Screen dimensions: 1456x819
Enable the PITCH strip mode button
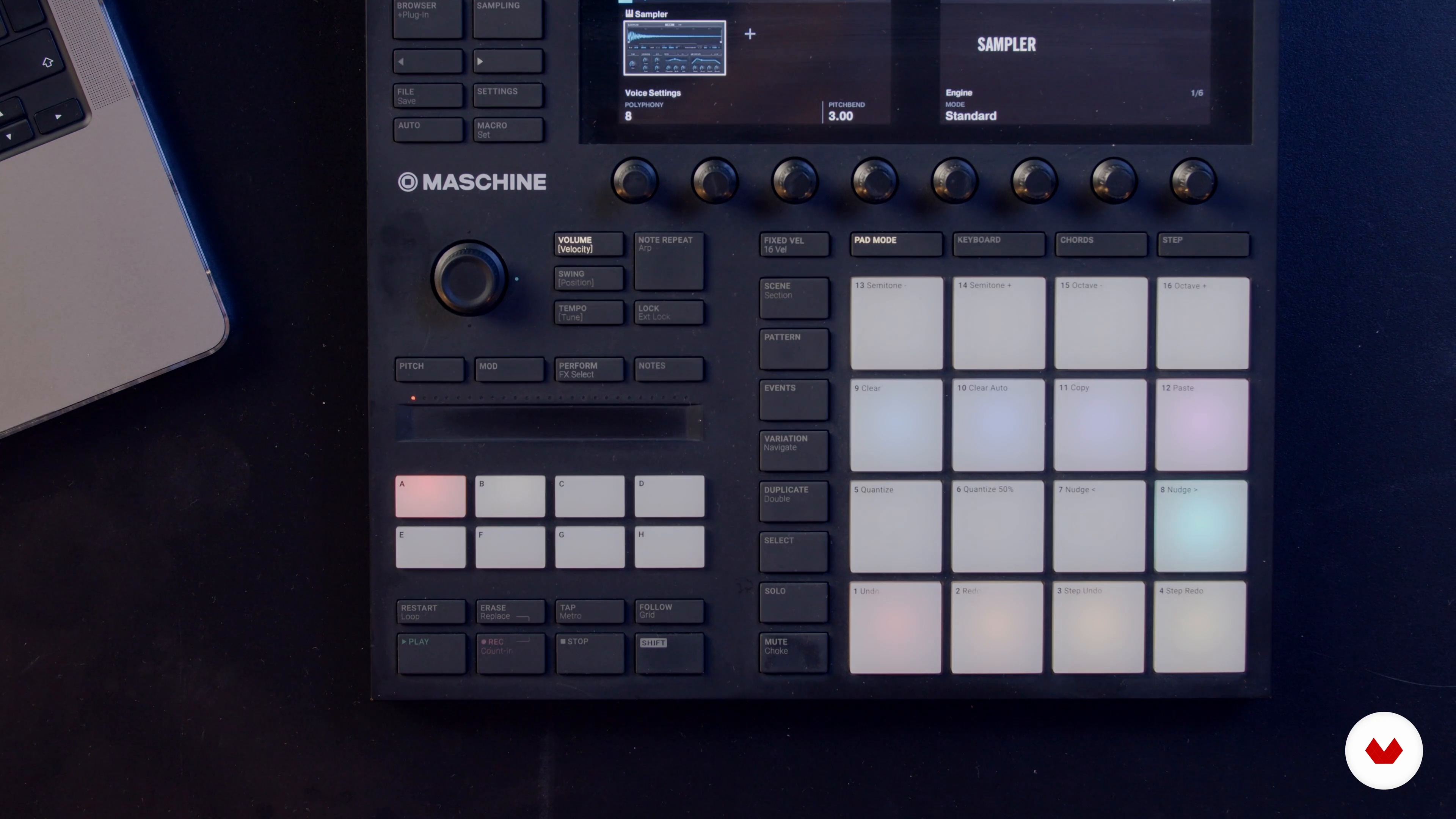coord(430,370)
